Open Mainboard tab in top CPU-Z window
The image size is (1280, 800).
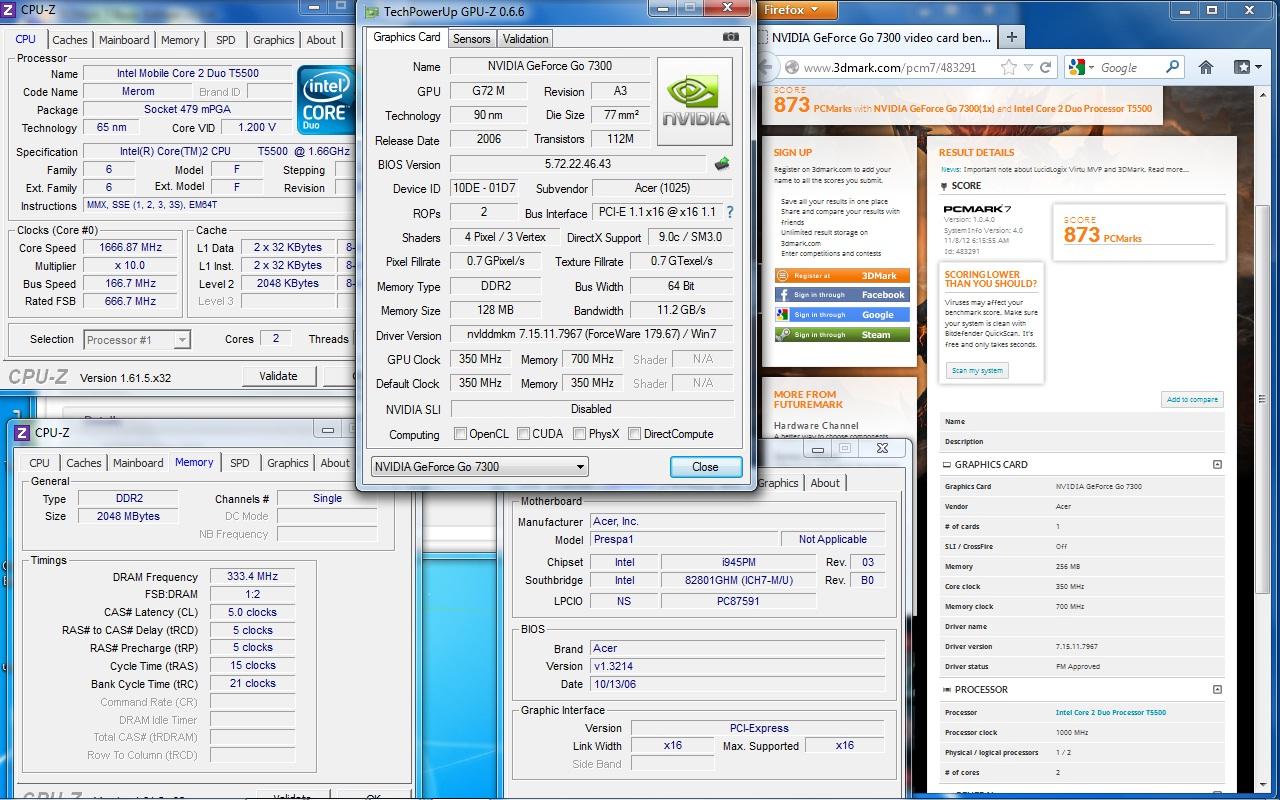click(124, 40)
